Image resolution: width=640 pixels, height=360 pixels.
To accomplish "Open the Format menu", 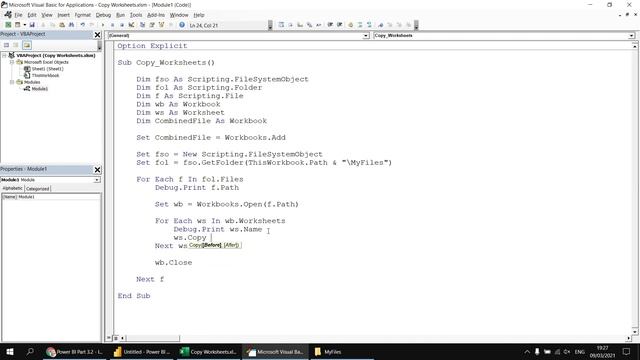I will (82, 15).
